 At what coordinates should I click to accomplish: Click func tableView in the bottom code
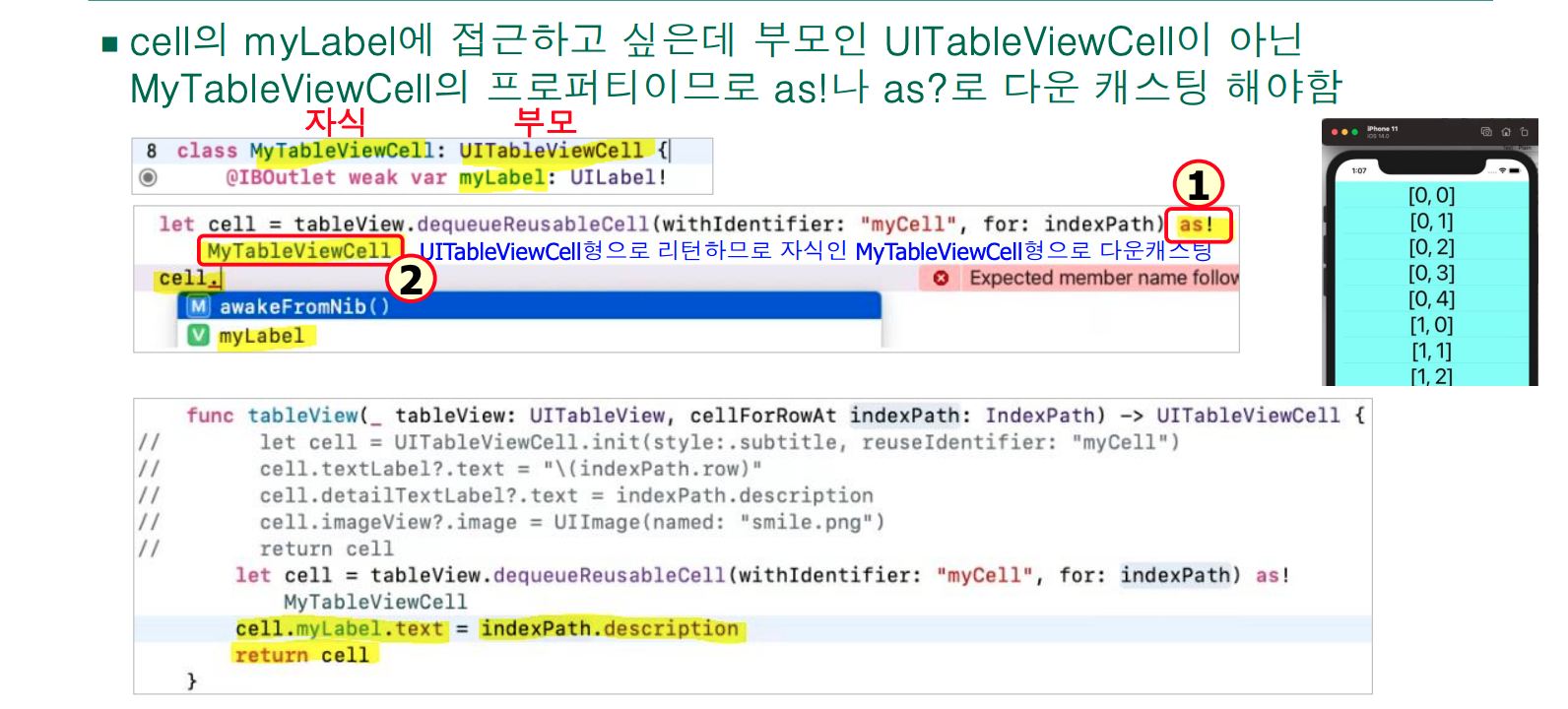click(272, 416)
